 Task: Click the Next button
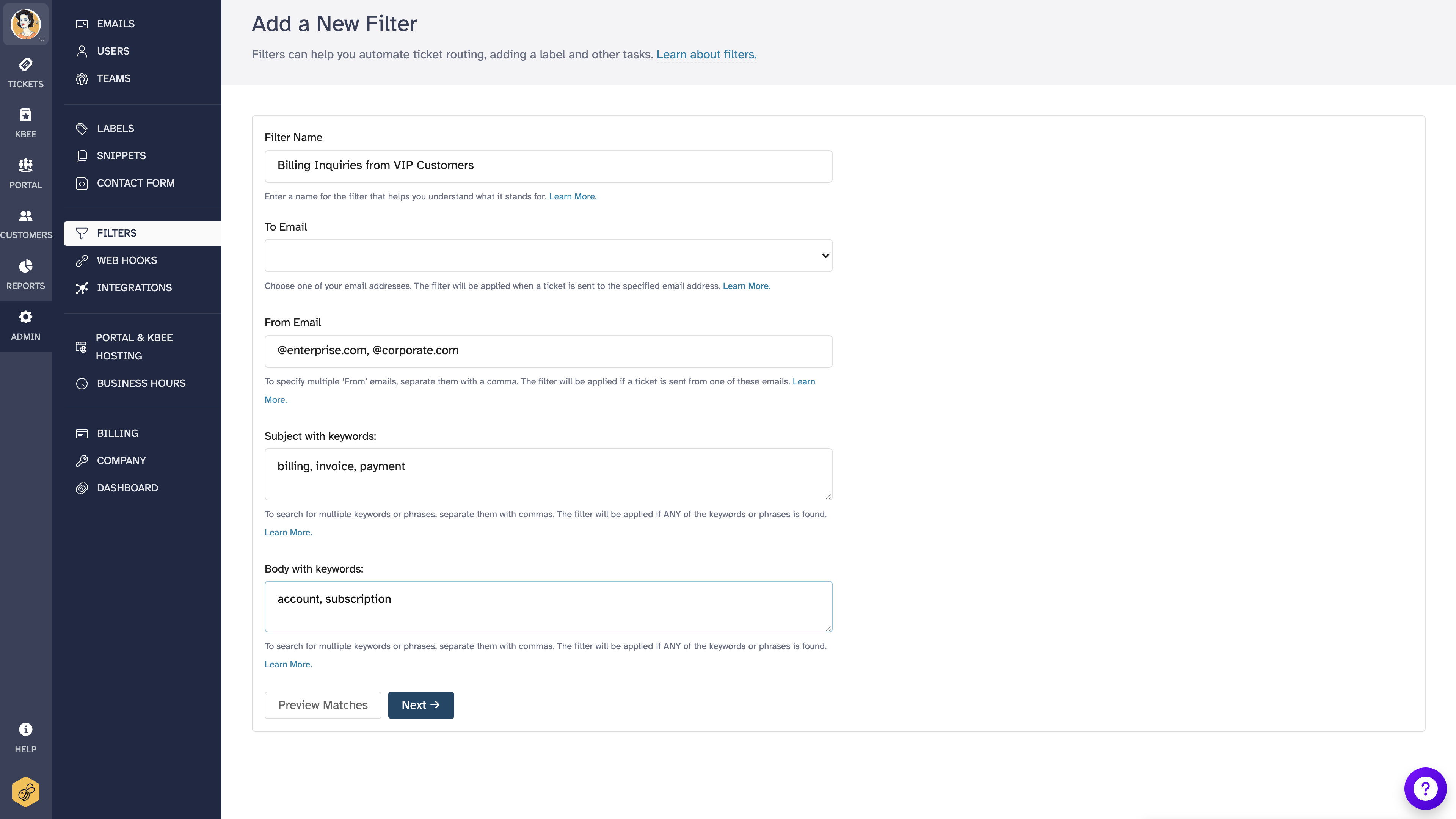point(420,705)
